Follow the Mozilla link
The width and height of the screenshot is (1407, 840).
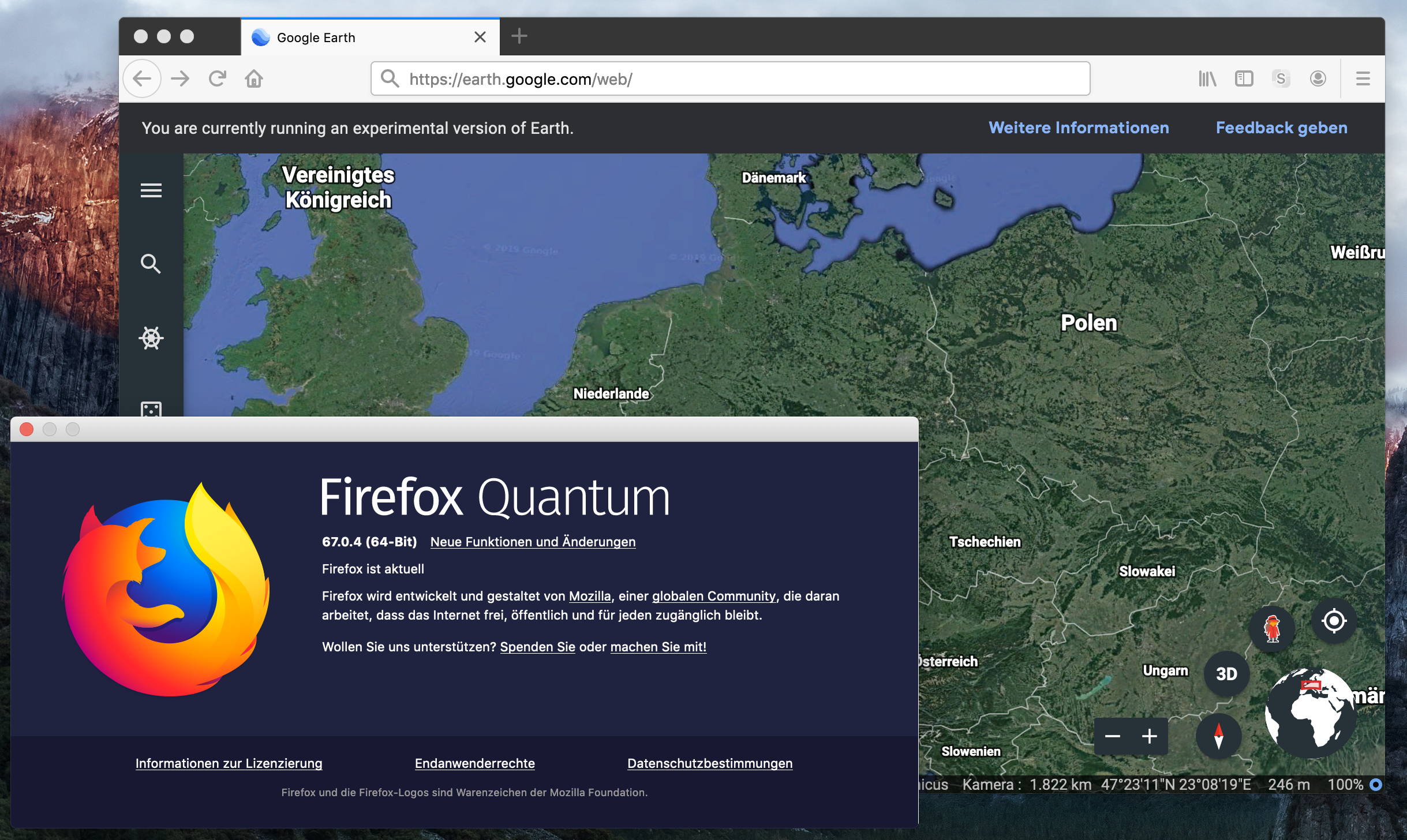(590, 596)
